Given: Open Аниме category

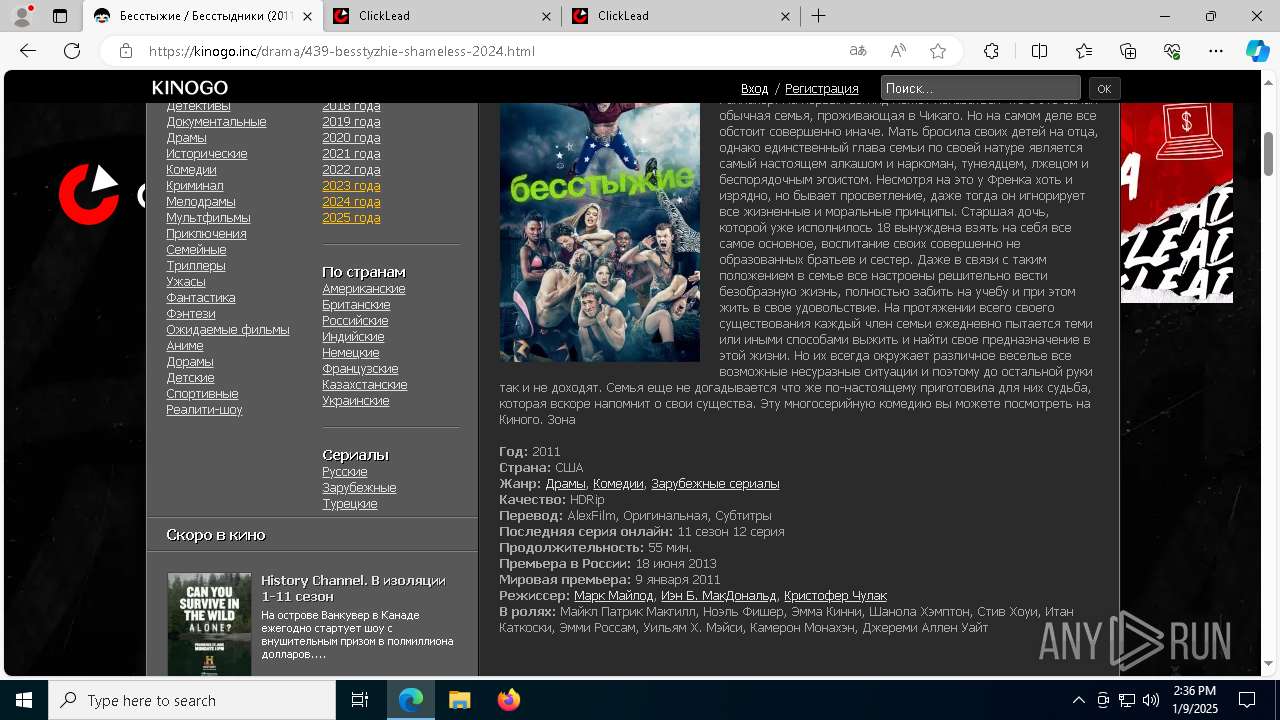Looking at the screenshot, I should point(185,346).
